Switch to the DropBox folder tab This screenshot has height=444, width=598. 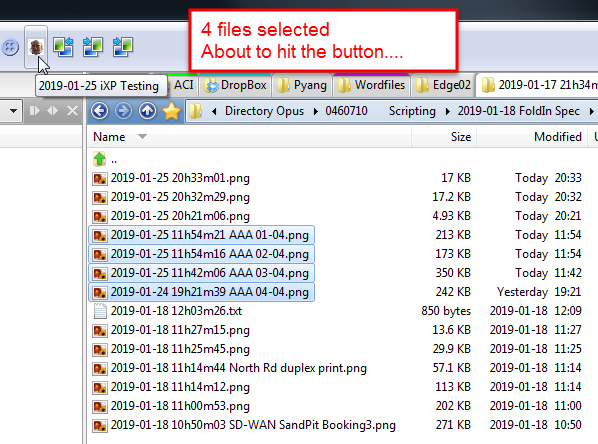pyautogui.click(x=235, y=85)
